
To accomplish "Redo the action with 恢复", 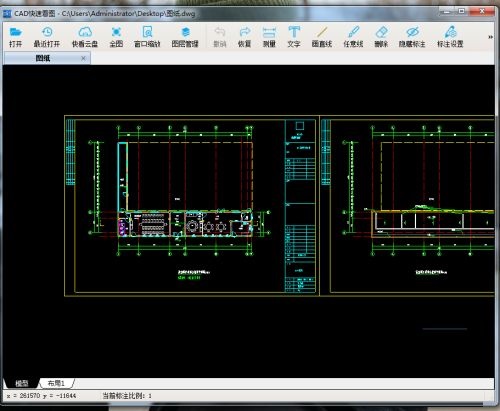I will (244, 37).
